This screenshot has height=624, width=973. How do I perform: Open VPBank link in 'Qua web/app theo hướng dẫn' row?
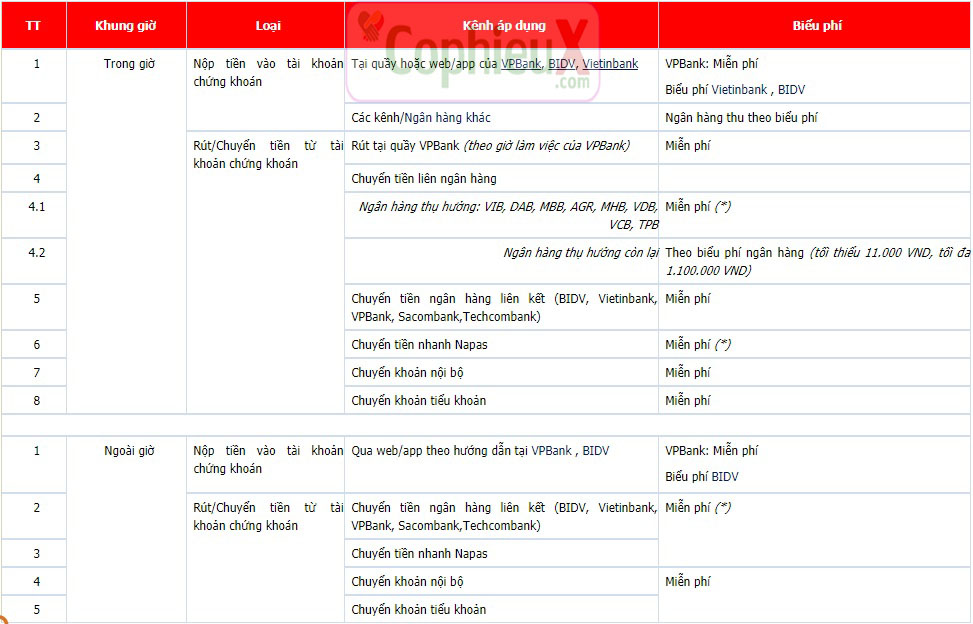tap(551, 451)
